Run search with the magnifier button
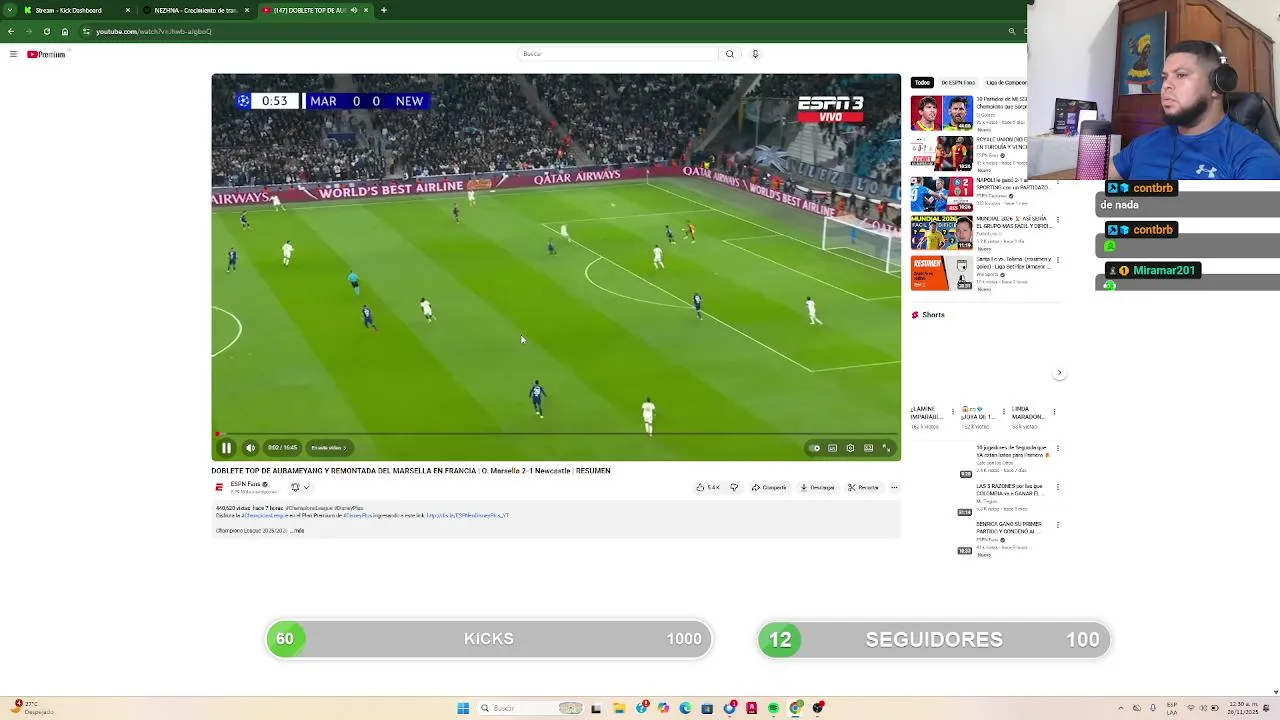This screenshot has width=1280, height=720. [730, 54]
